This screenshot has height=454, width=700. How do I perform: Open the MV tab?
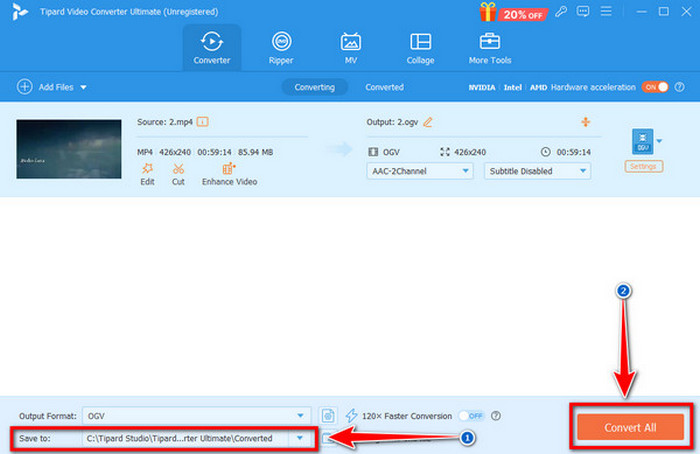coord(350,47)
